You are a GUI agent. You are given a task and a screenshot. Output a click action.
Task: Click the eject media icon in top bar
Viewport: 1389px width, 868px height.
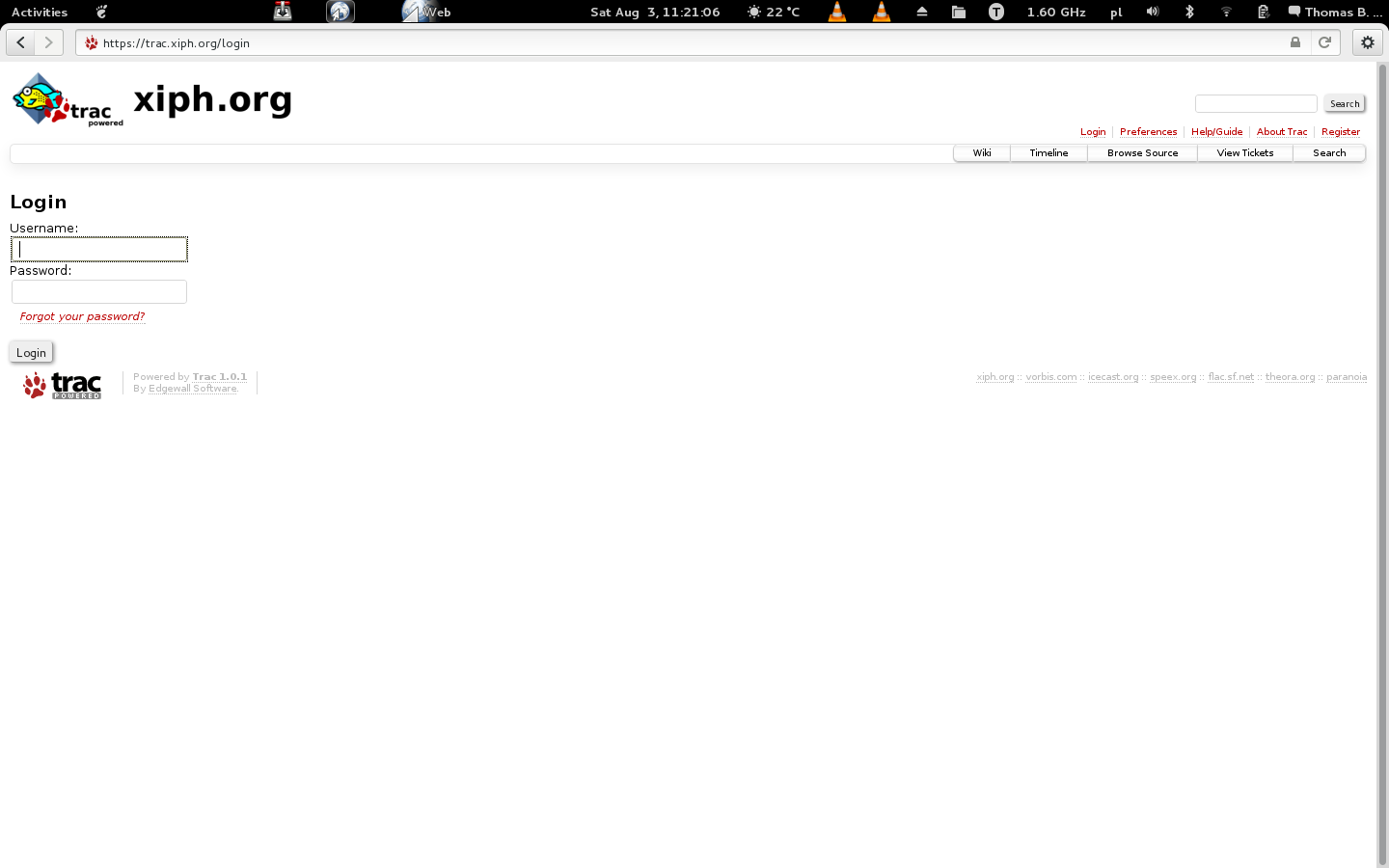(921, 12)
